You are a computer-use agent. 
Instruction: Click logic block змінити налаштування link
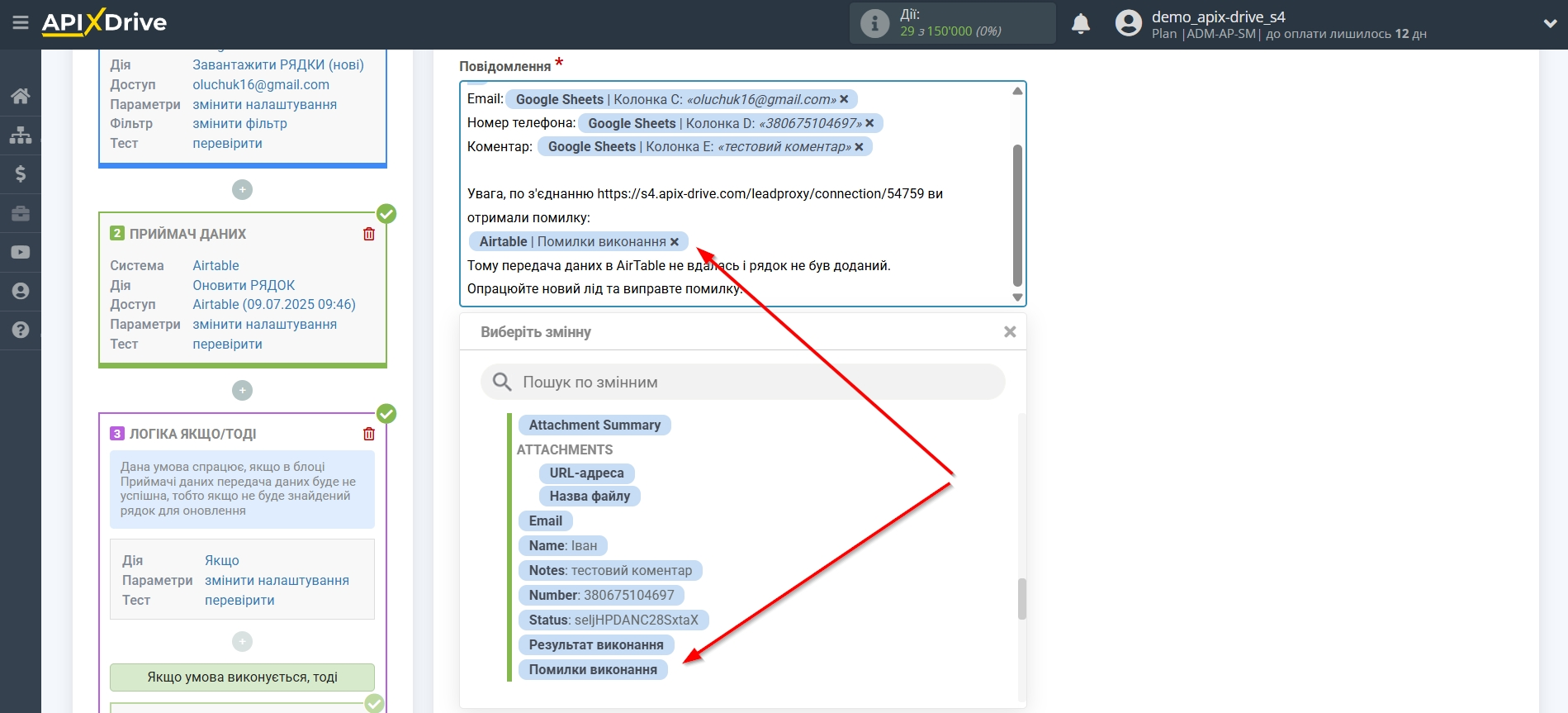(277, 580)
